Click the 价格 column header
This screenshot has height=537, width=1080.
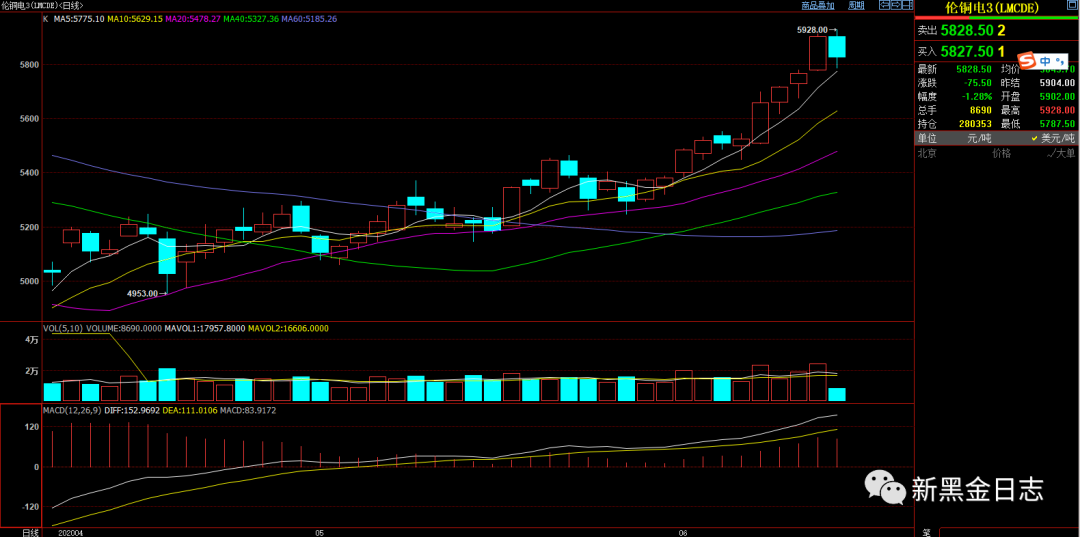[x=1001, y=154]
